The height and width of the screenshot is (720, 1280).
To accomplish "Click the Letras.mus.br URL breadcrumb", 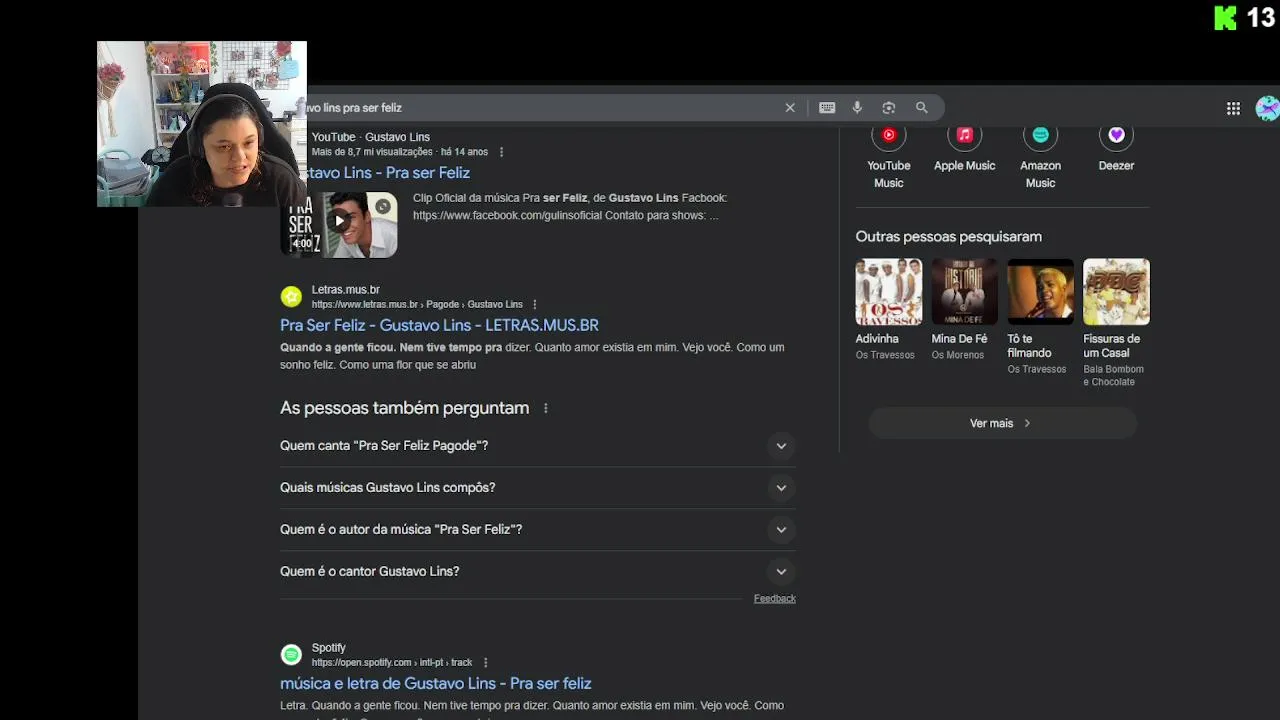I will pos(417,304).
